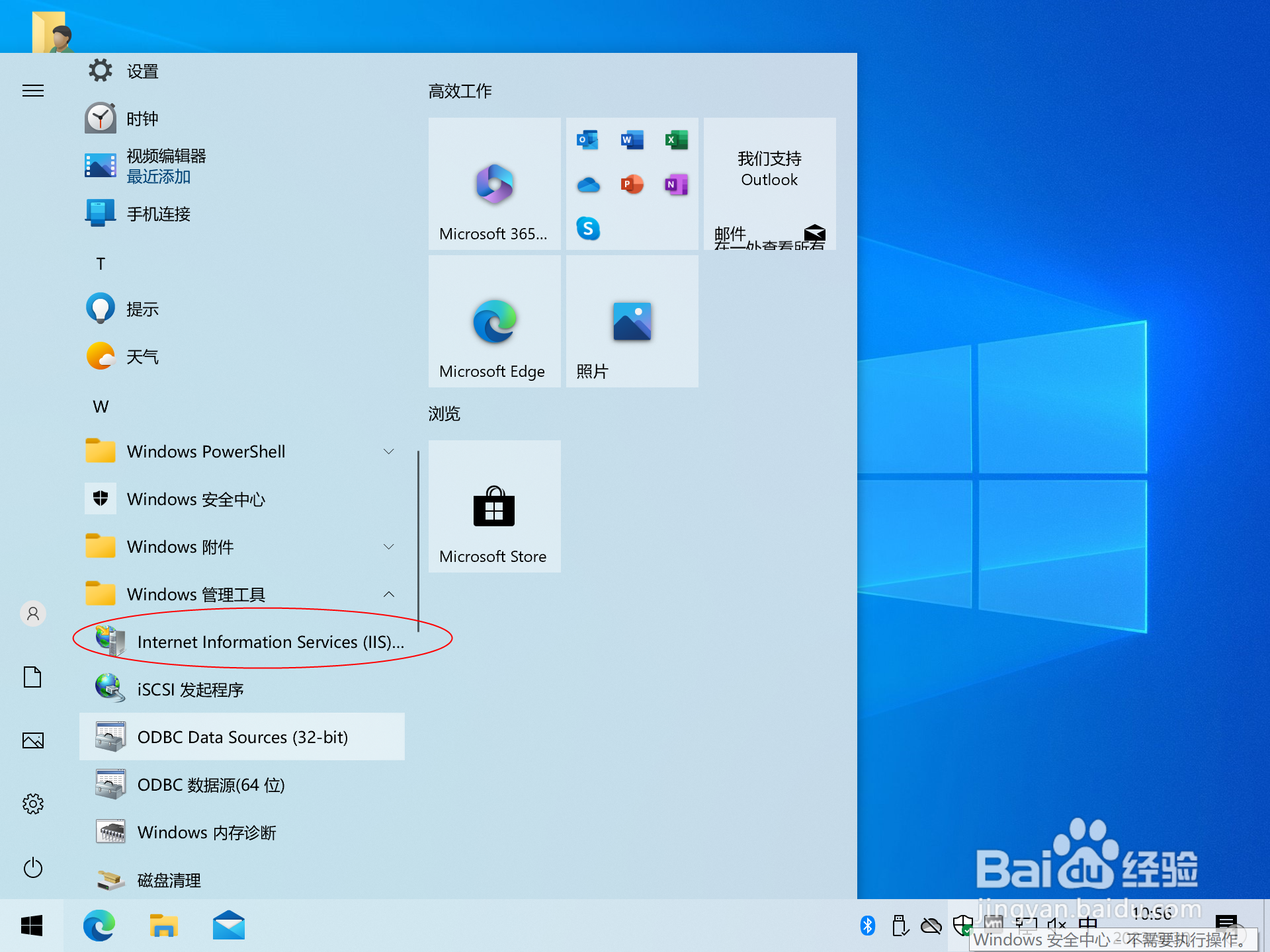
Task: Open the Weather app (天气)
Action: coord(242,356)
